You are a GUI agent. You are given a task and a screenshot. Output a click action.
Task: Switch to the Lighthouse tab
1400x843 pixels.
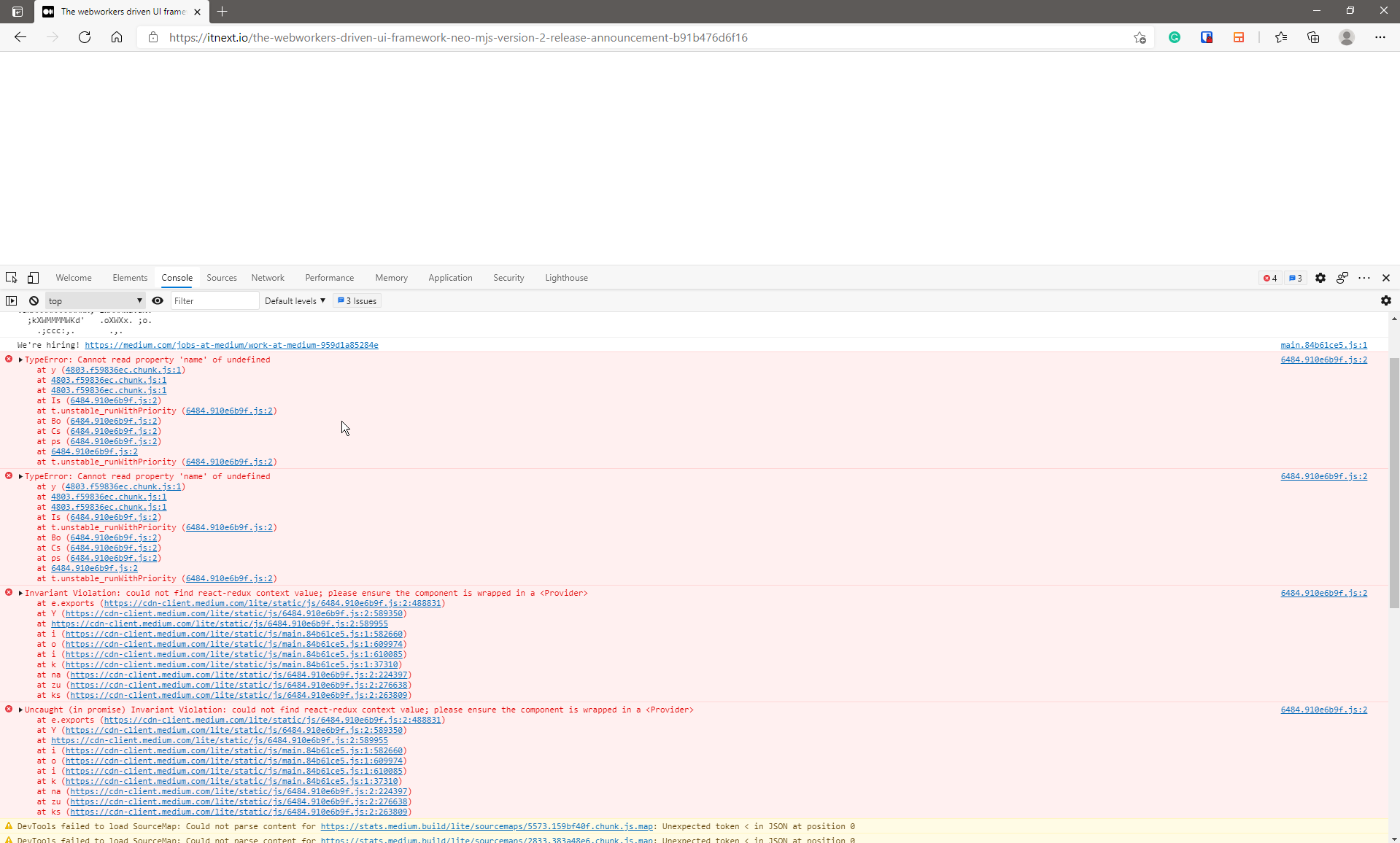(566, 278)
